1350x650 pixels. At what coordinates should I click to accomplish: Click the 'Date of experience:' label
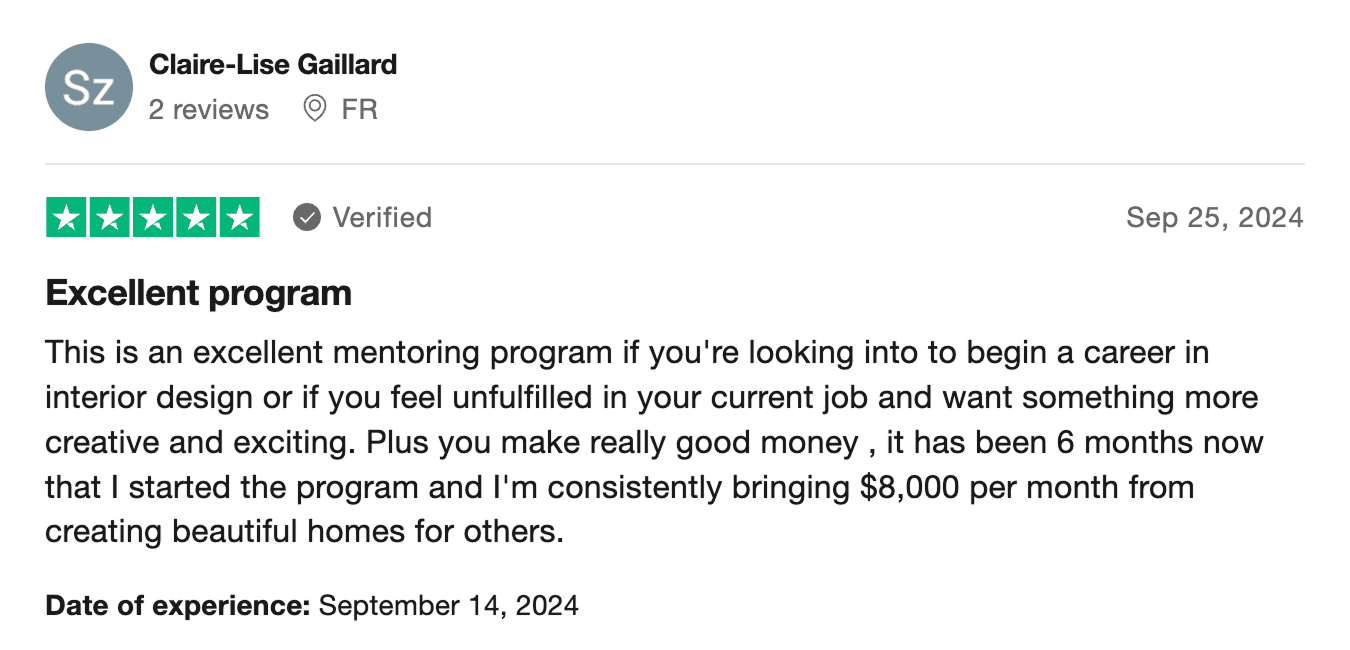178,605
